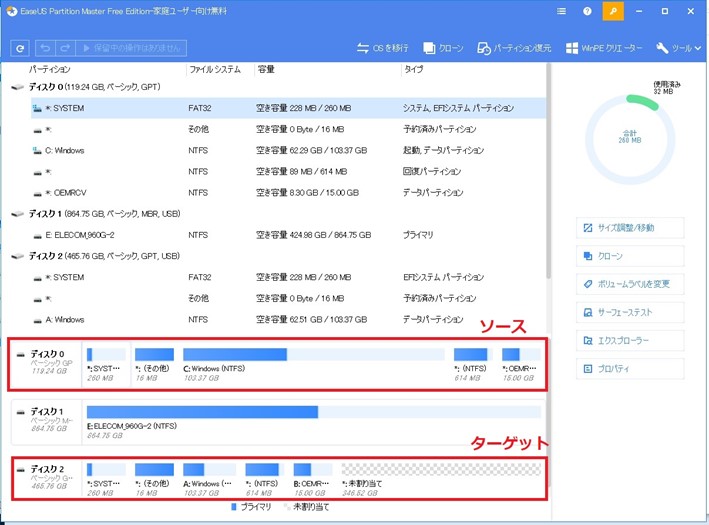Click the サイズ調整/移動 button
This screenshot has width=709, height=525.
(x=630, y=228)
